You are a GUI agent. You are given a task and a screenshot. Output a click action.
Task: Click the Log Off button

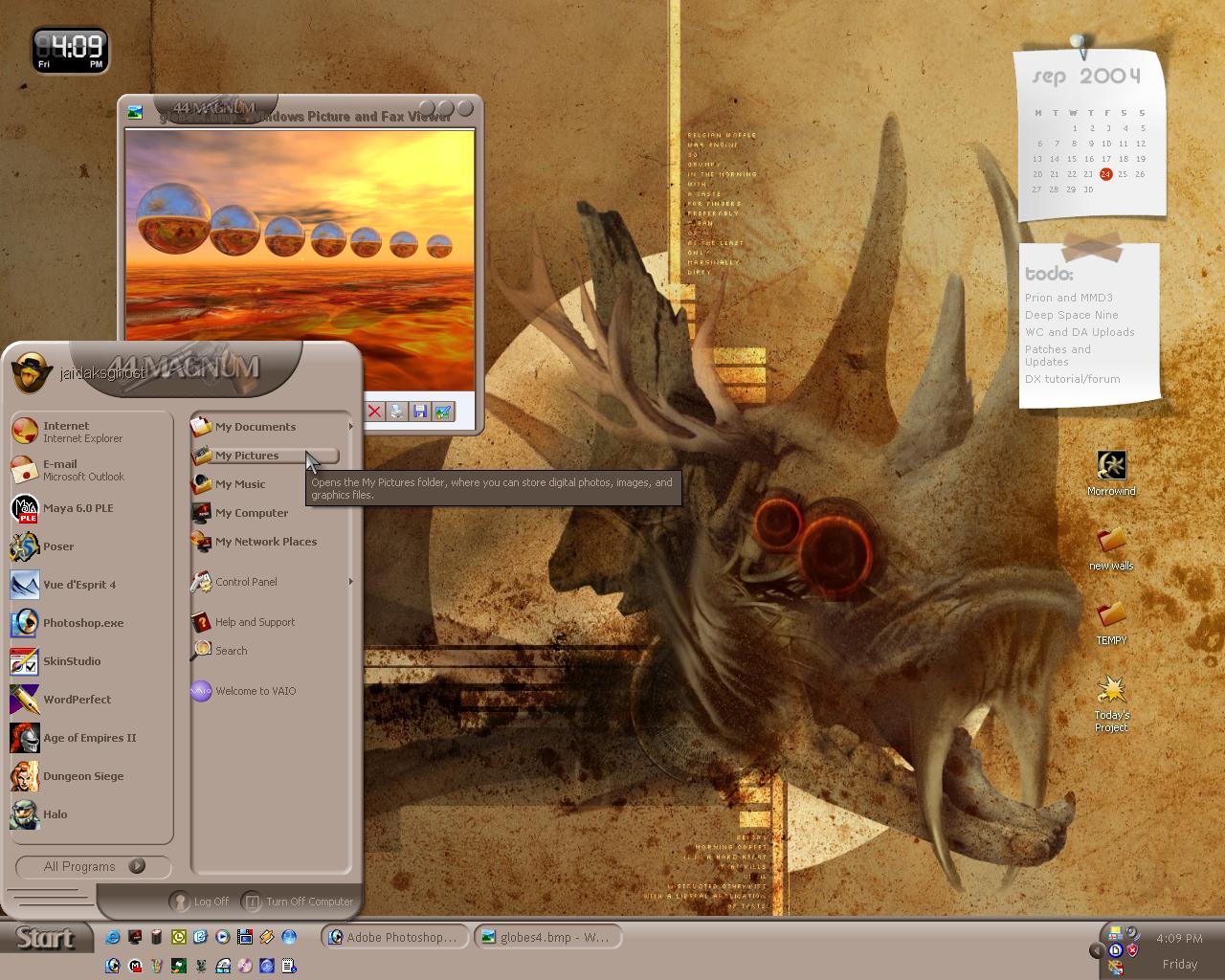tap(200, 902)
